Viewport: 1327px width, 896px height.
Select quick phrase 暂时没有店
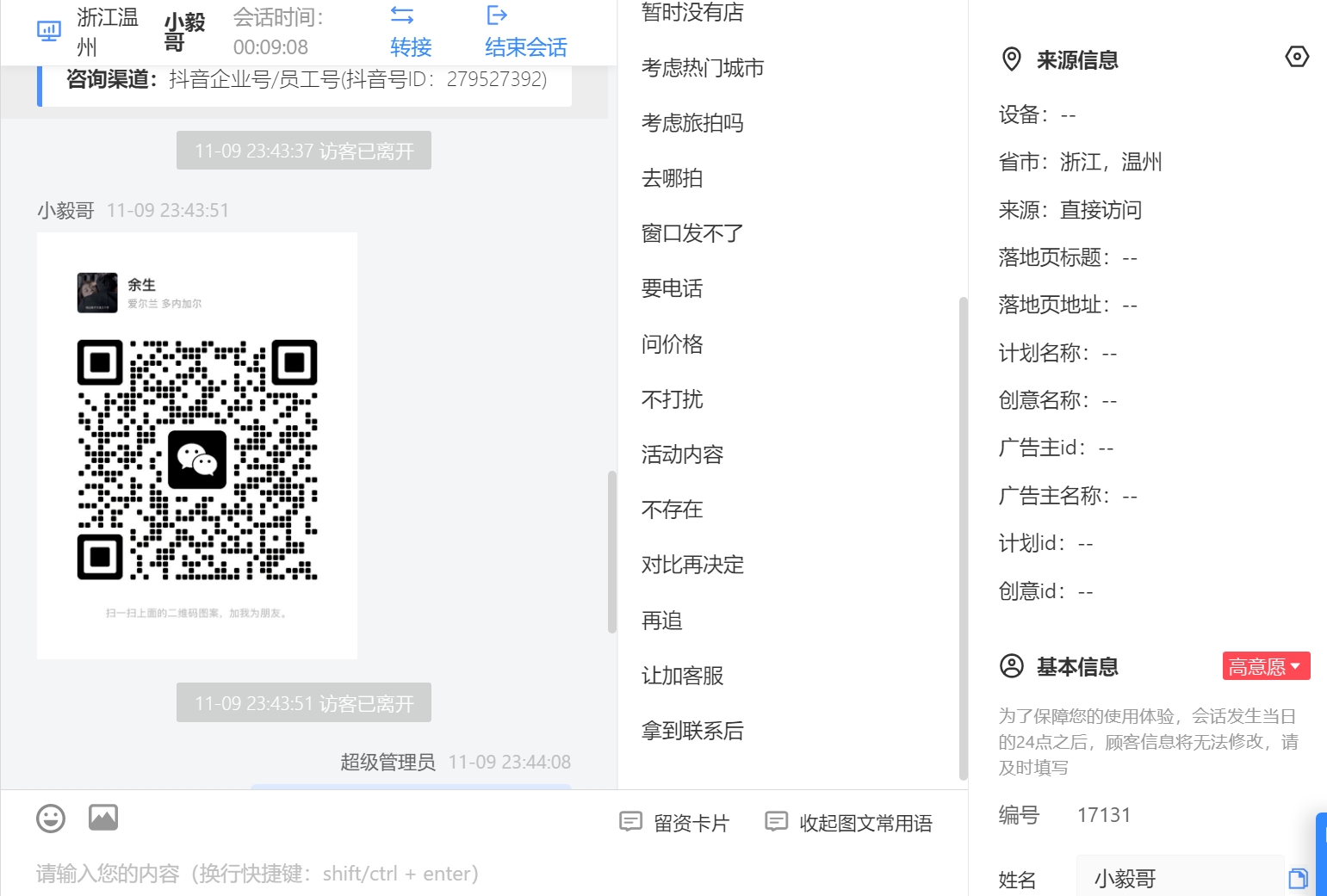pyautogui.click(x=693, y=12)
